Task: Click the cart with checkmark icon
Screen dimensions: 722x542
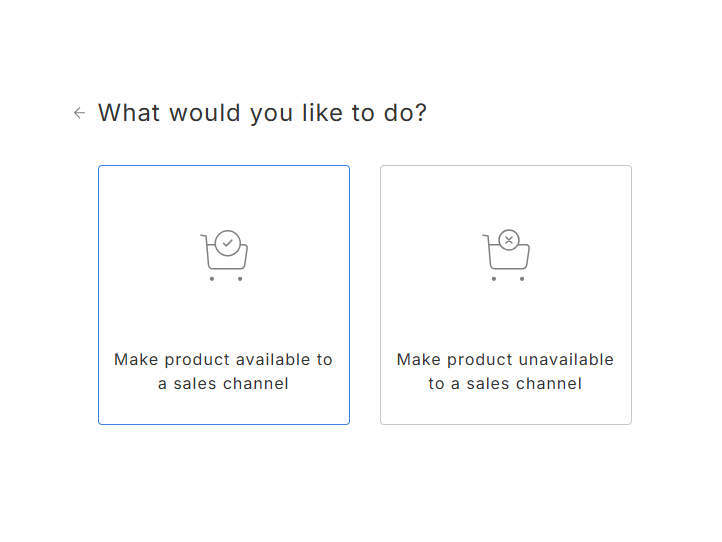Action: point(224,256)
